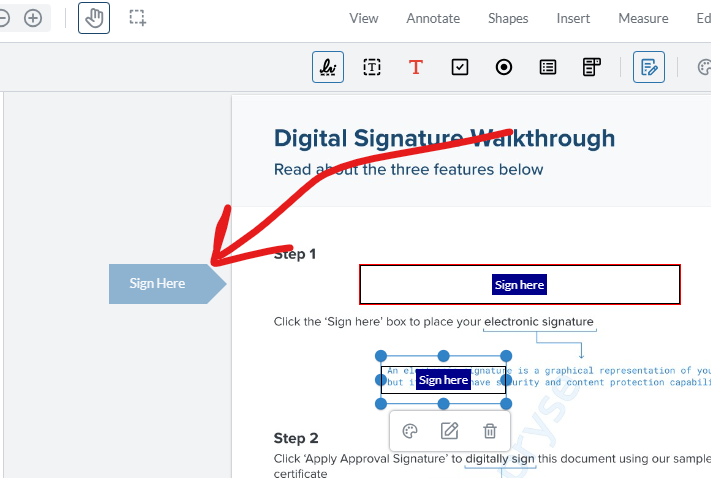Select the checkbox field tool

(x=460, y=67)
